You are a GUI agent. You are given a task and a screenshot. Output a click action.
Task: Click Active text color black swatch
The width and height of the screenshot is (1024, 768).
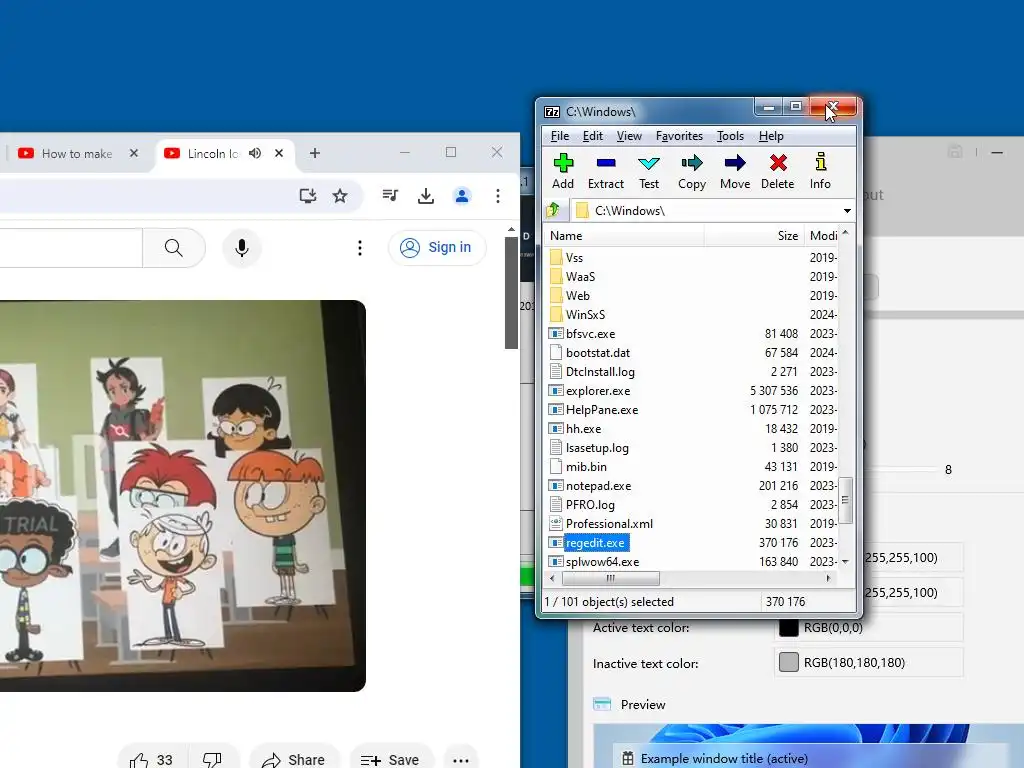point(788,628)
